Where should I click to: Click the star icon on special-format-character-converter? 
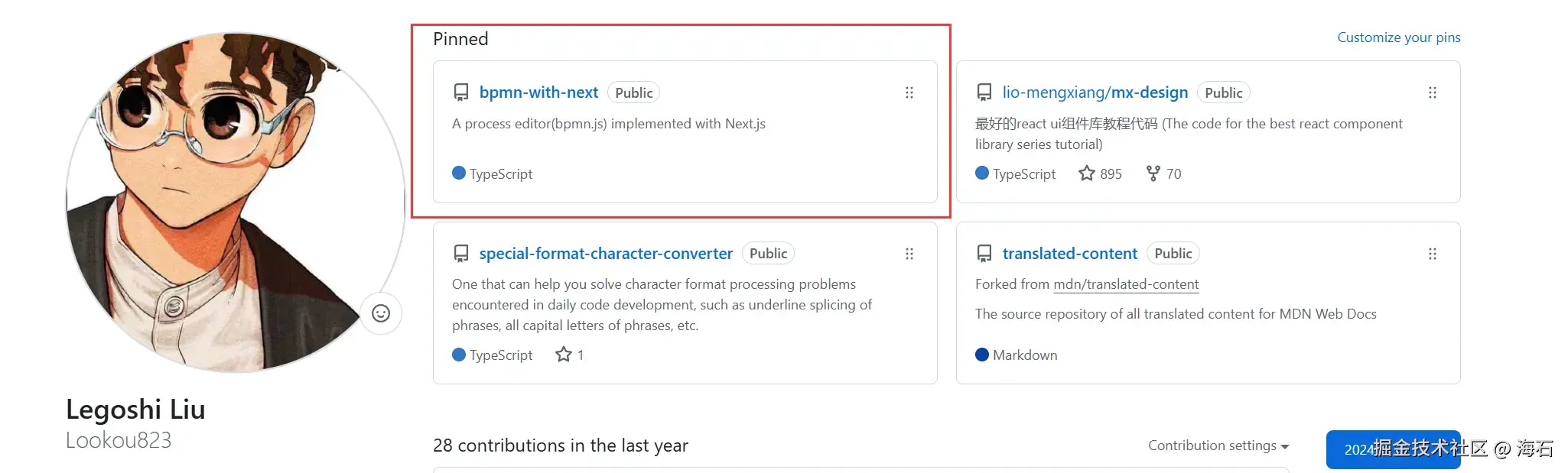pos(564,355)
